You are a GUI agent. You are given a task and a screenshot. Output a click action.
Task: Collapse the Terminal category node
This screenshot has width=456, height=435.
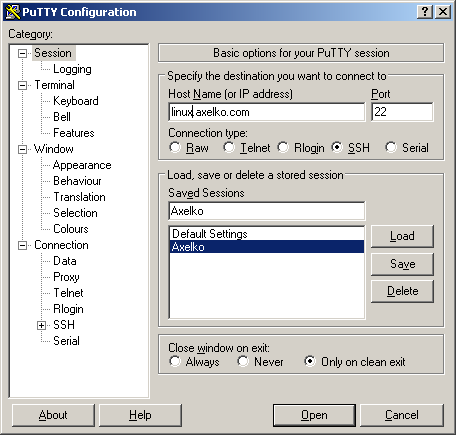(x=22, y=85)
